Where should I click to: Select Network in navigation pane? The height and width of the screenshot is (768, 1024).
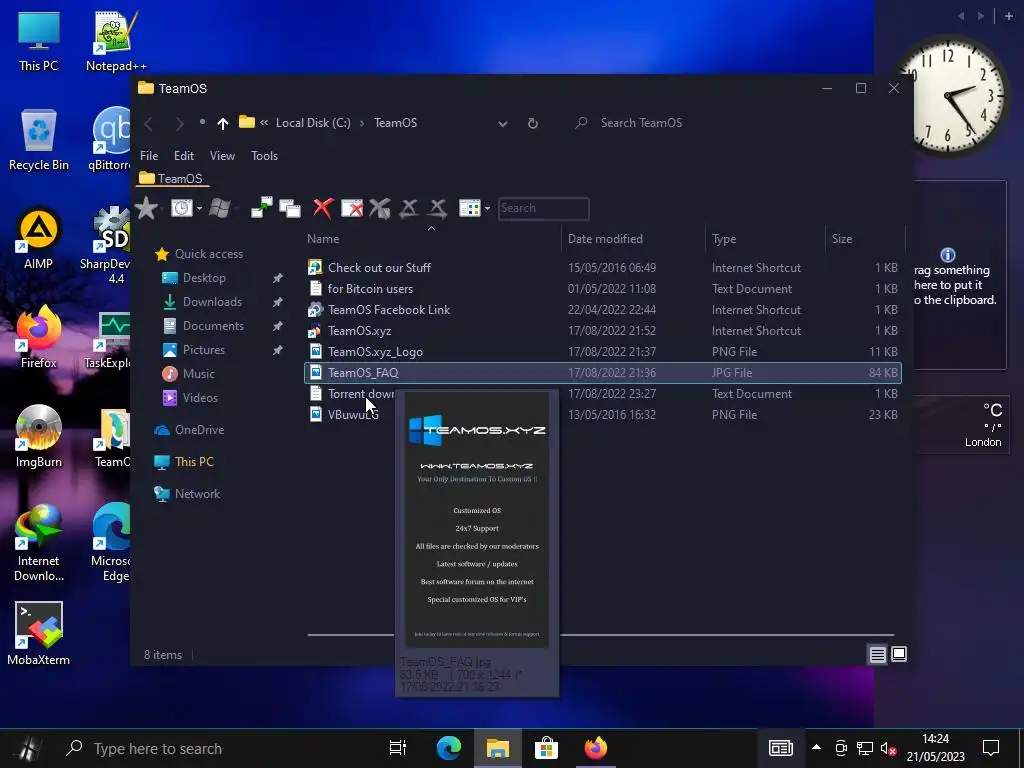click(x=187, y=494)
